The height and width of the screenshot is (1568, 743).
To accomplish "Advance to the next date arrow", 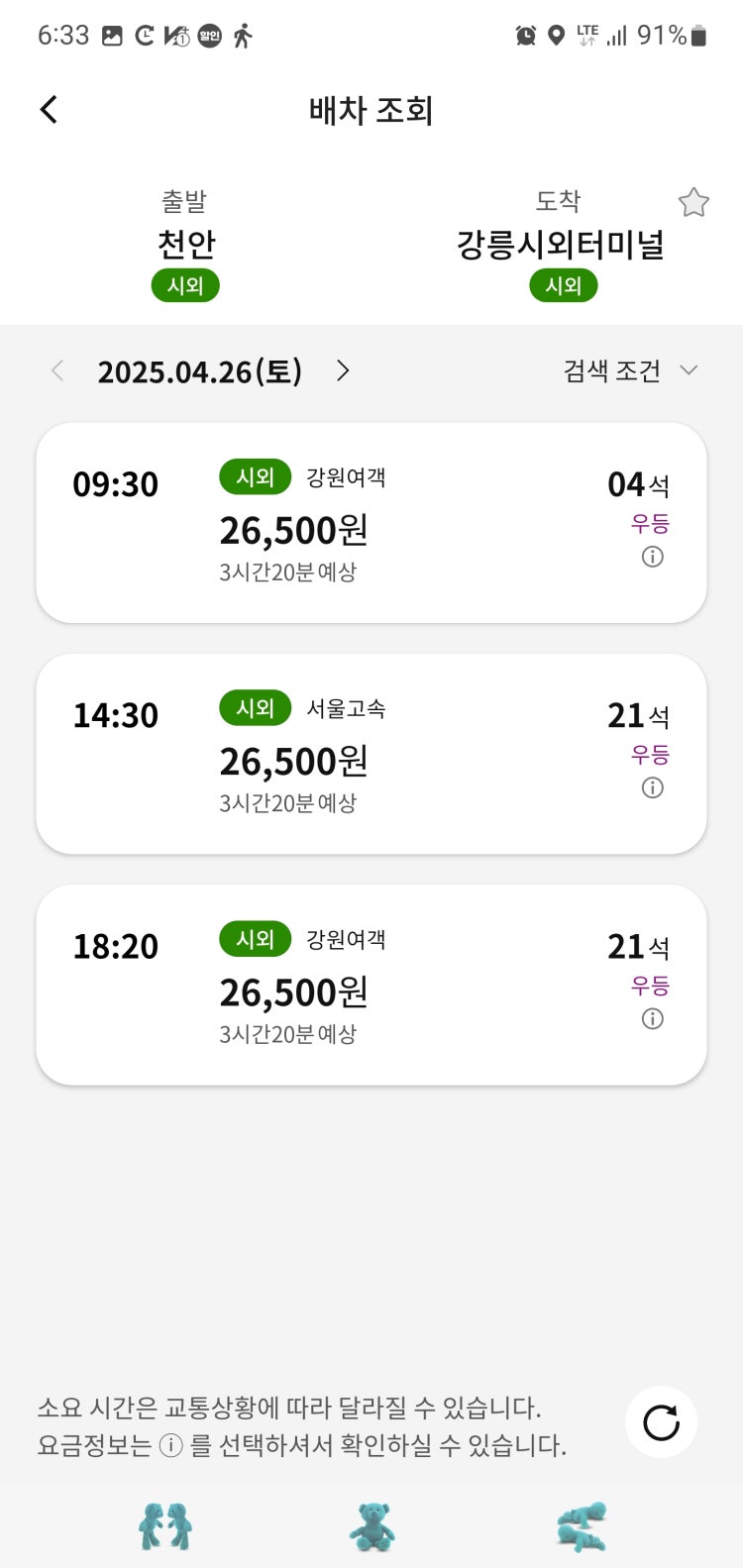I will pos(343,370).
